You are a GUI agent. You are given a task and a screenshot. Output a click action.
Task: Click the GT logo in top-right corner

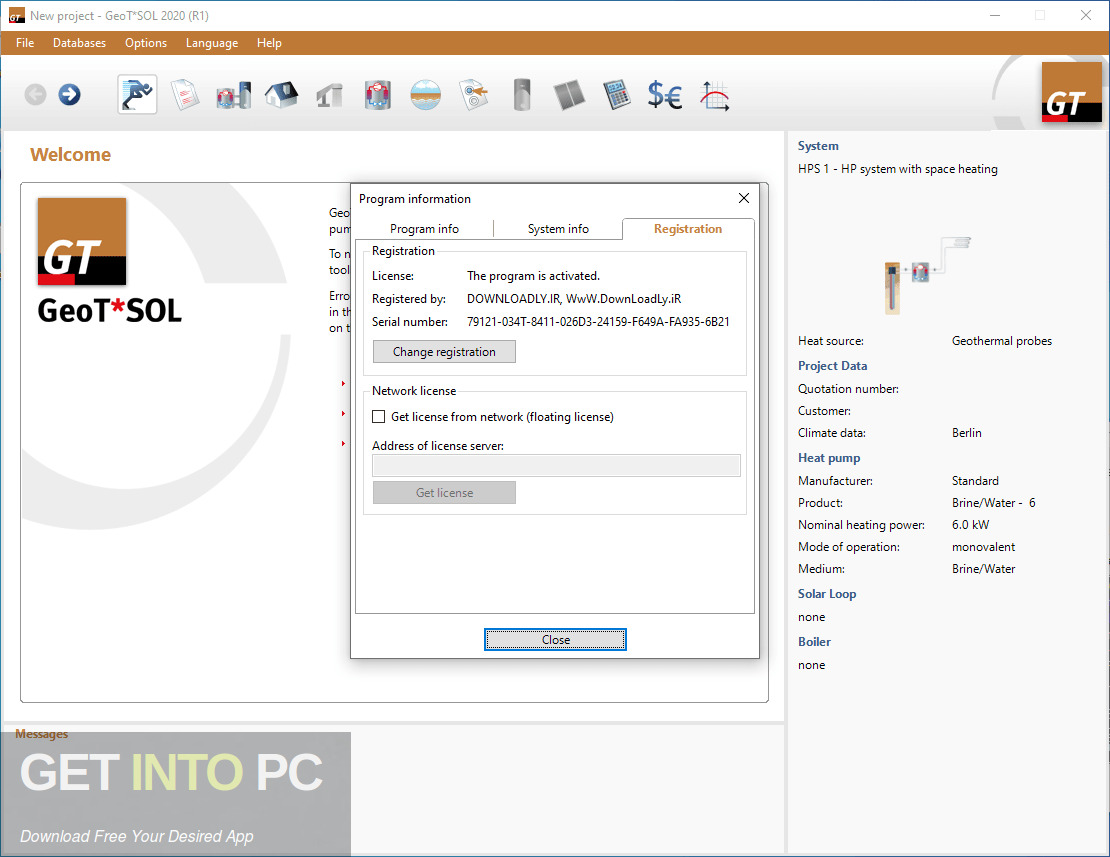[x=1072, y=92]
